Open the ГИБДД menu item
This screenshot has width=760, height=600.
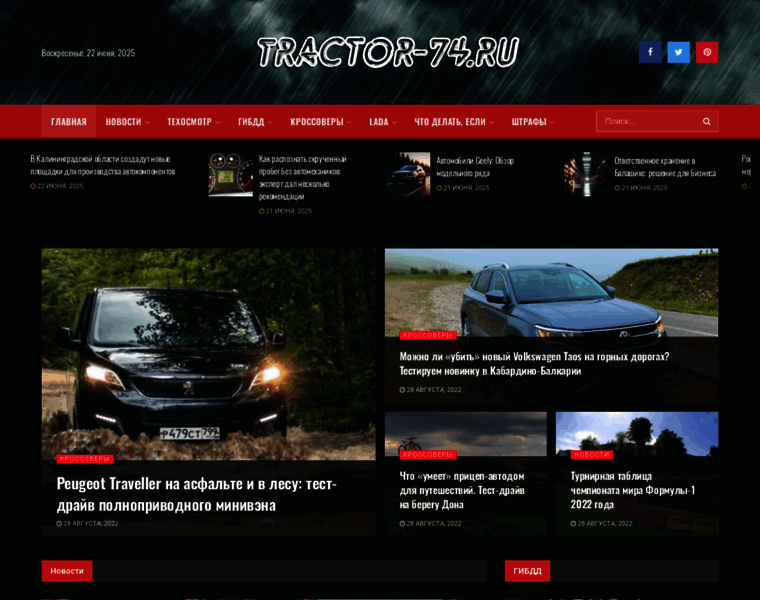(251, 122)
